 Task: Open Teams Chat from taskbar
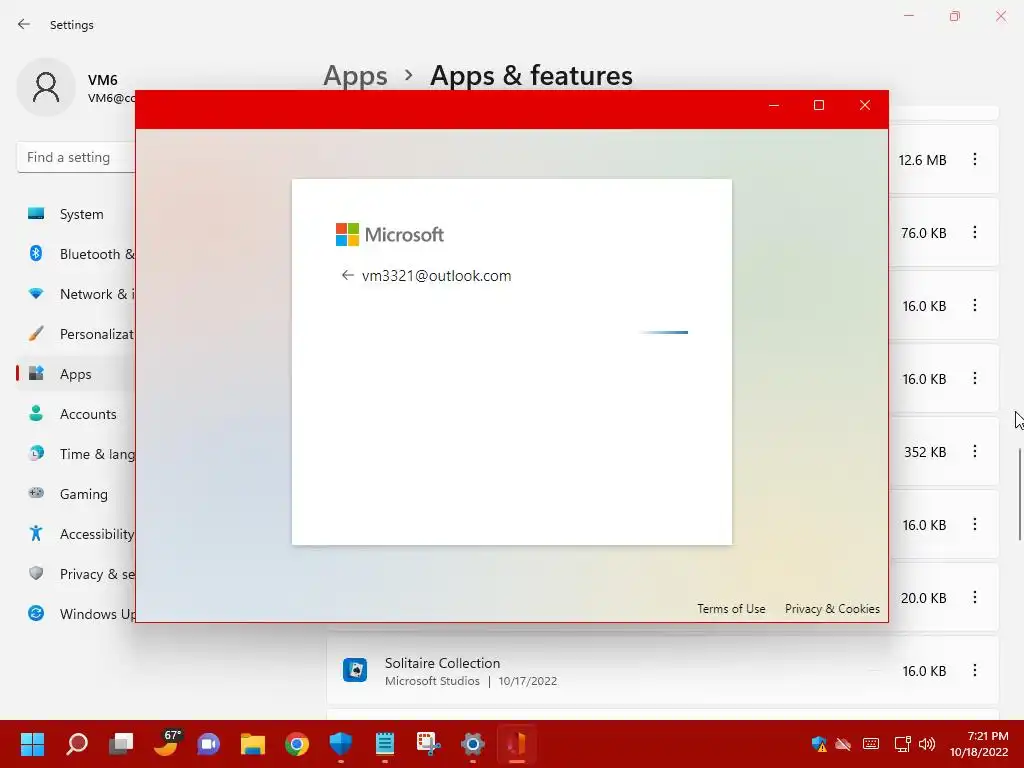tap(209, 744)
